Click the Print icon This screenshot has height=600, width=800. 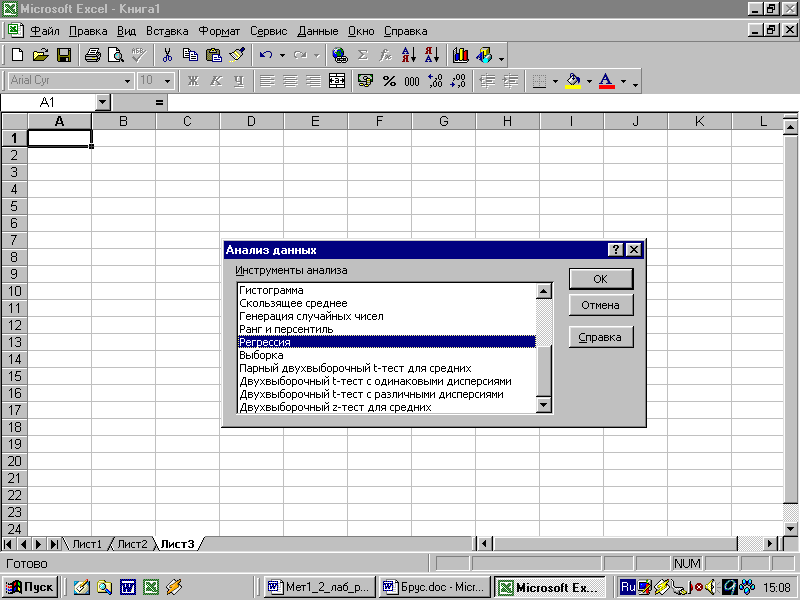point(92,55)
